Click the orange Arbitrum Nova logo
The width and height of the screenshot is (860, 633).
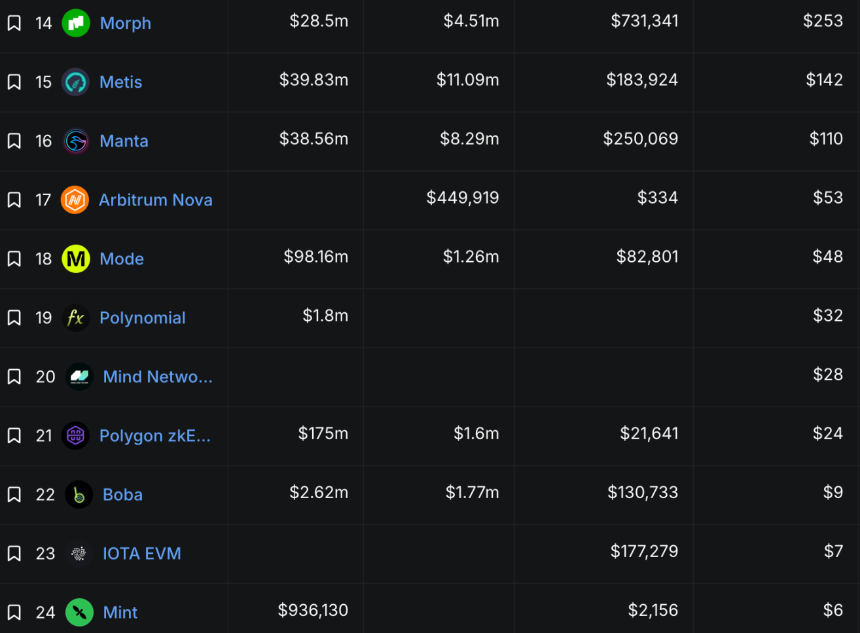75,200
